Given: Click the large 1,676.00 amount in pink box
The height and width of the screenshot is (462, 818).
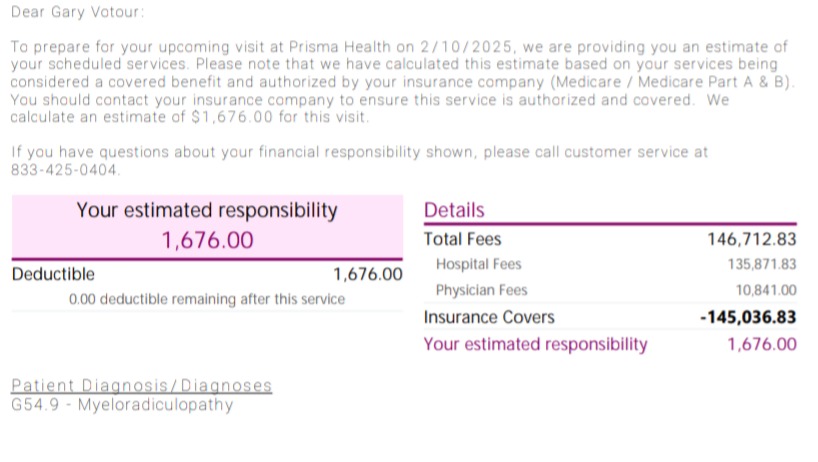Looking at the screenshot, I should pos(208,240).
